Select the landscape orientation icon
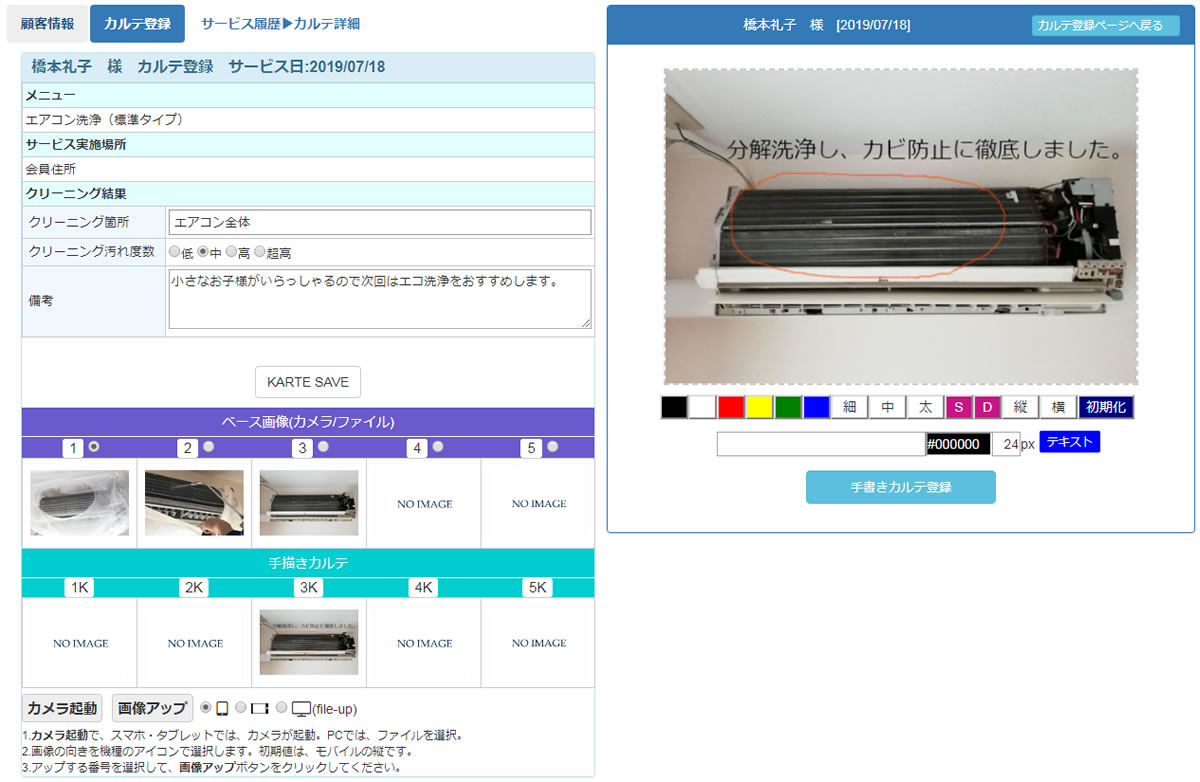Screen dimensions: 1200x782 pos(260,709)
